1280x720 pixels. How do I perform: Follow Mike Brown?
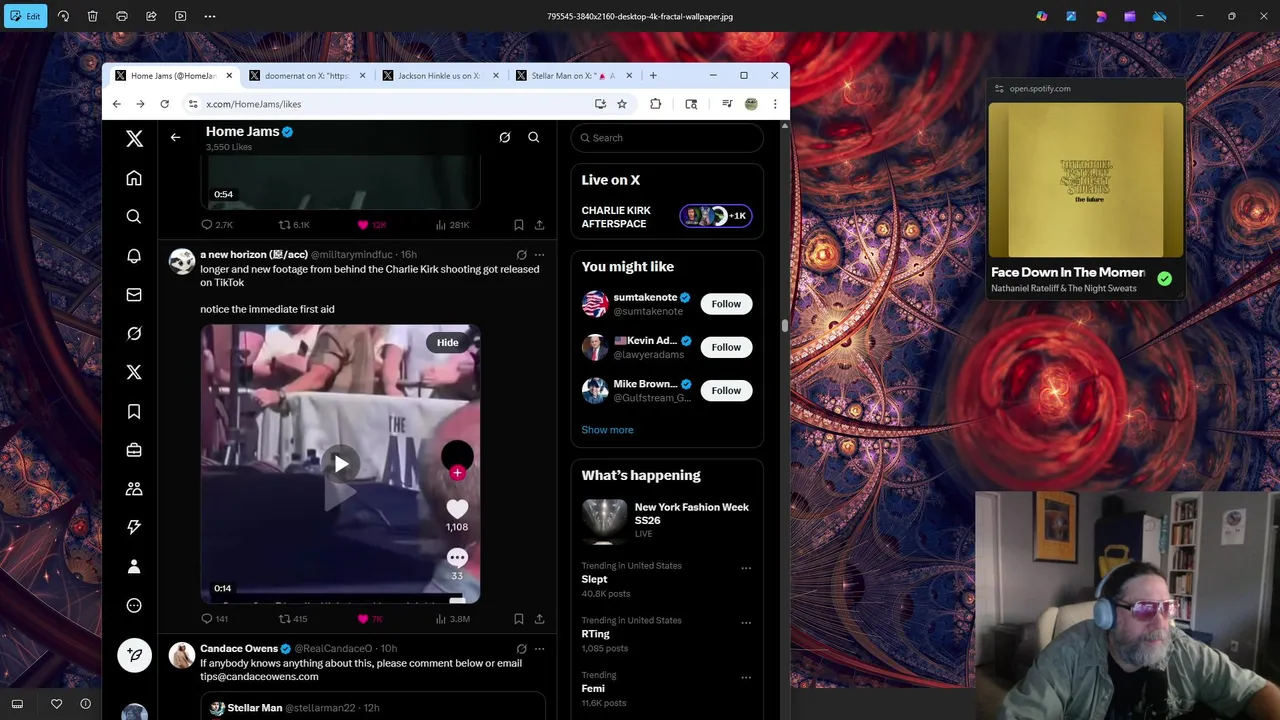click(x=726, y=391)
